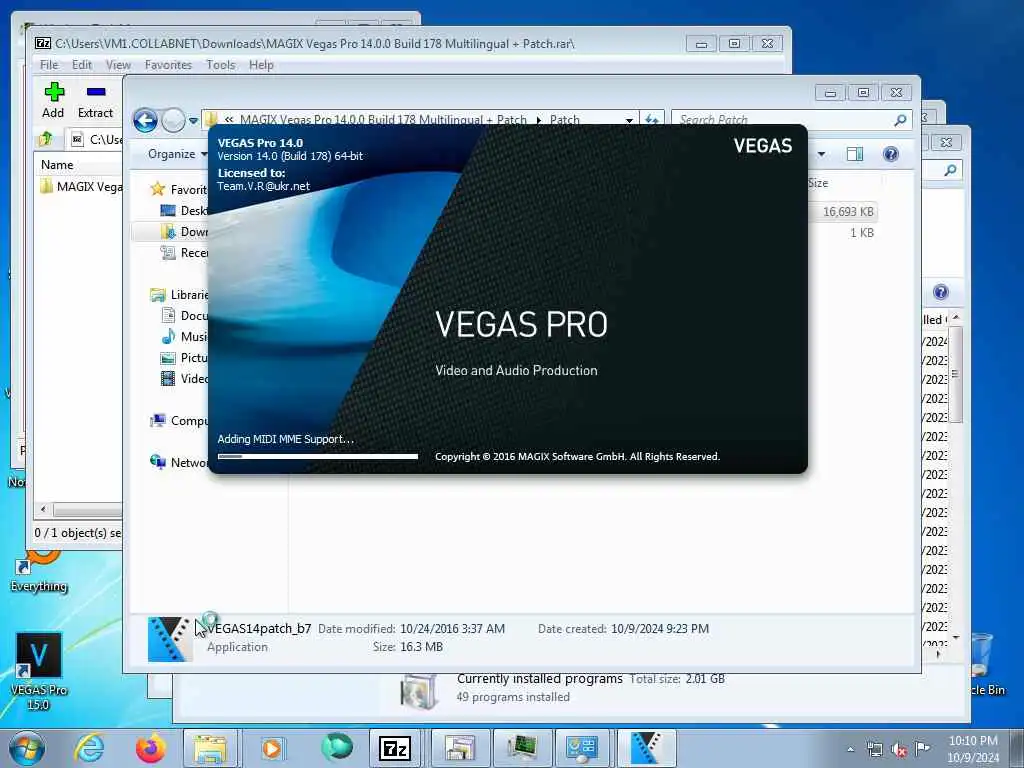
Task: Open the View menu in 7-Zip
Action: point(118,65)
